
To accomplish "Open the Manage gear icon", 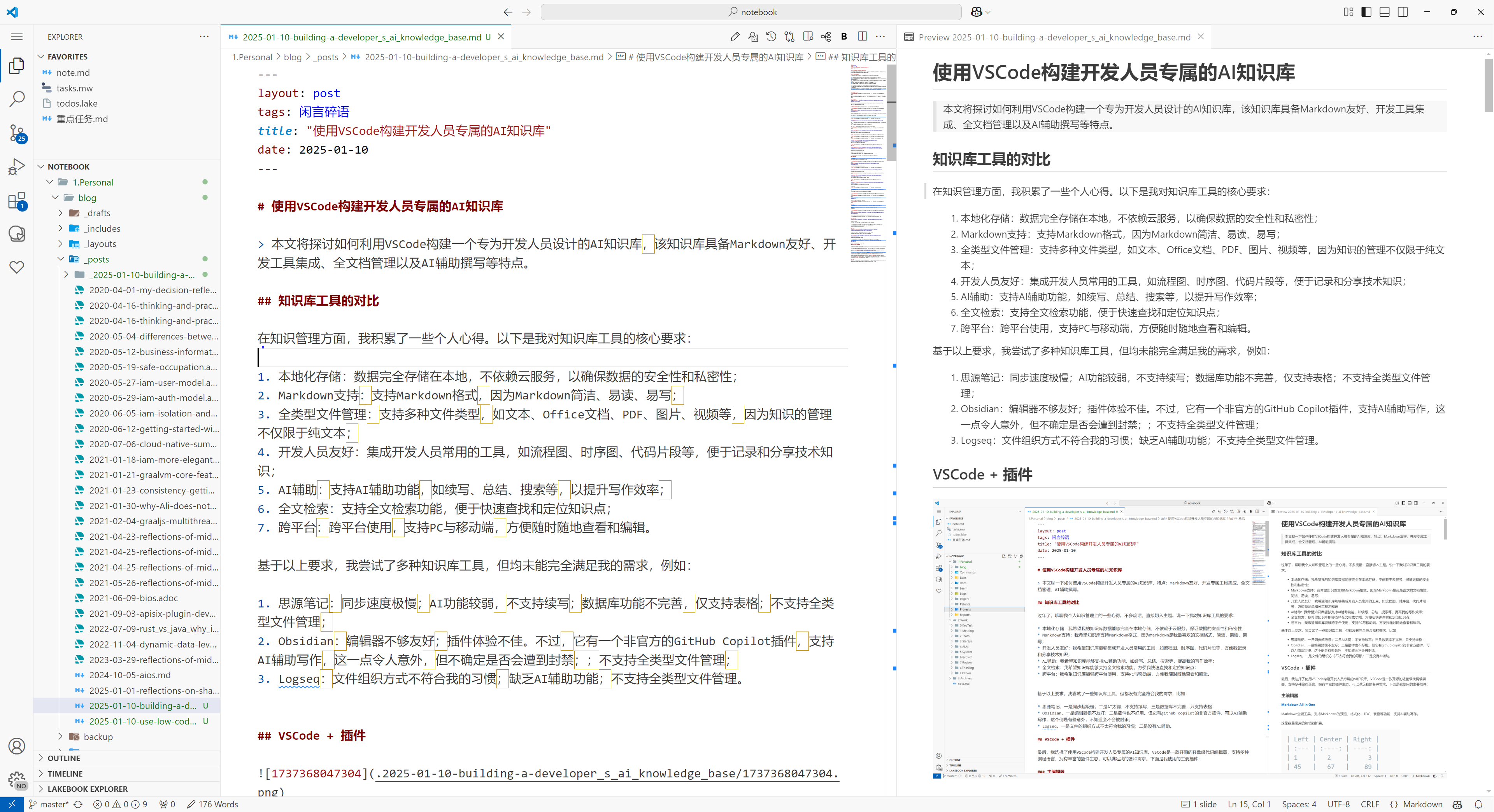I will pyautogui.click(x=17, y=780).
